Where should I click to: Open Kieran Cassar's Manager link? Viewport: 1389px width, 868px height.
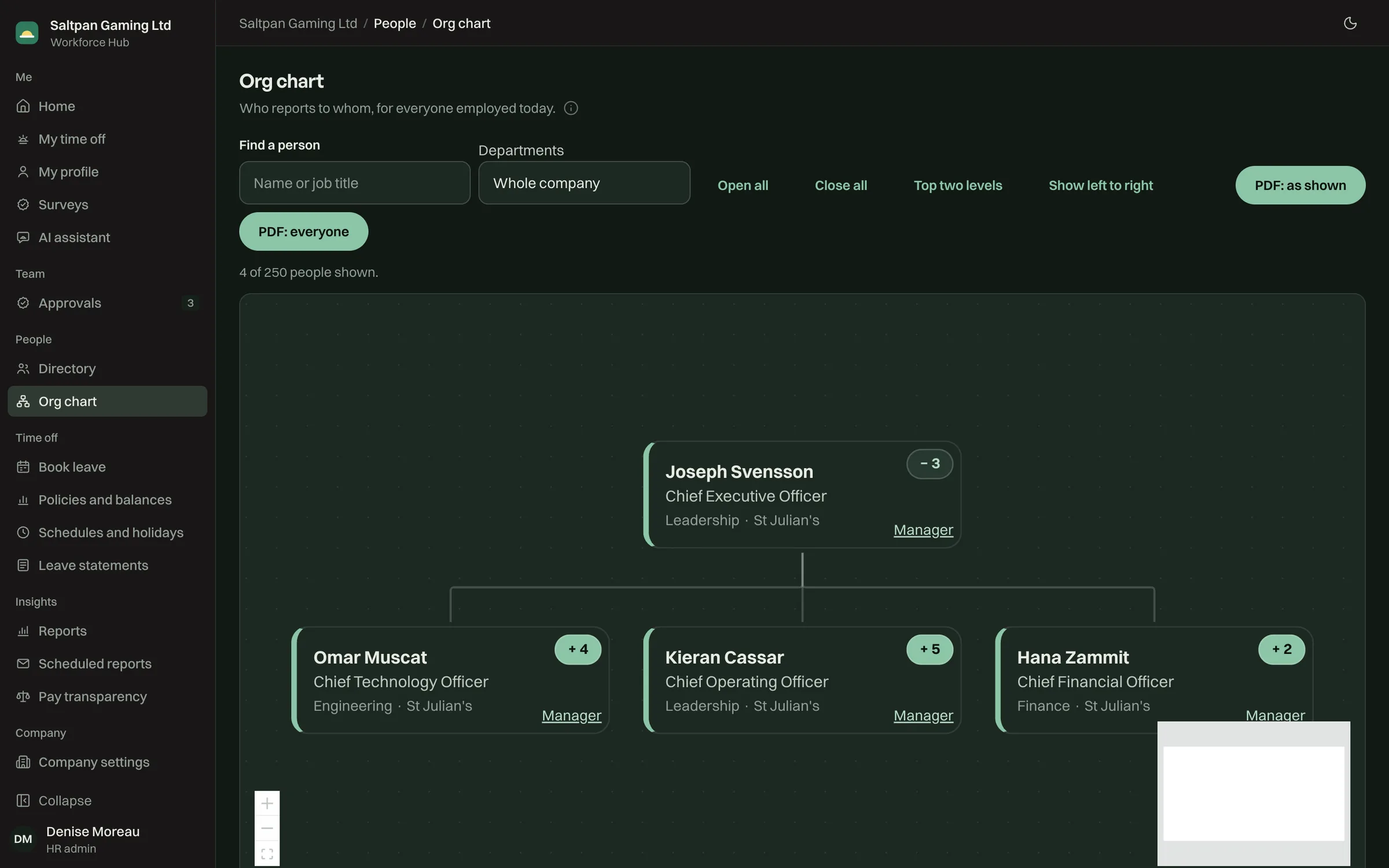tap(923, 716)
